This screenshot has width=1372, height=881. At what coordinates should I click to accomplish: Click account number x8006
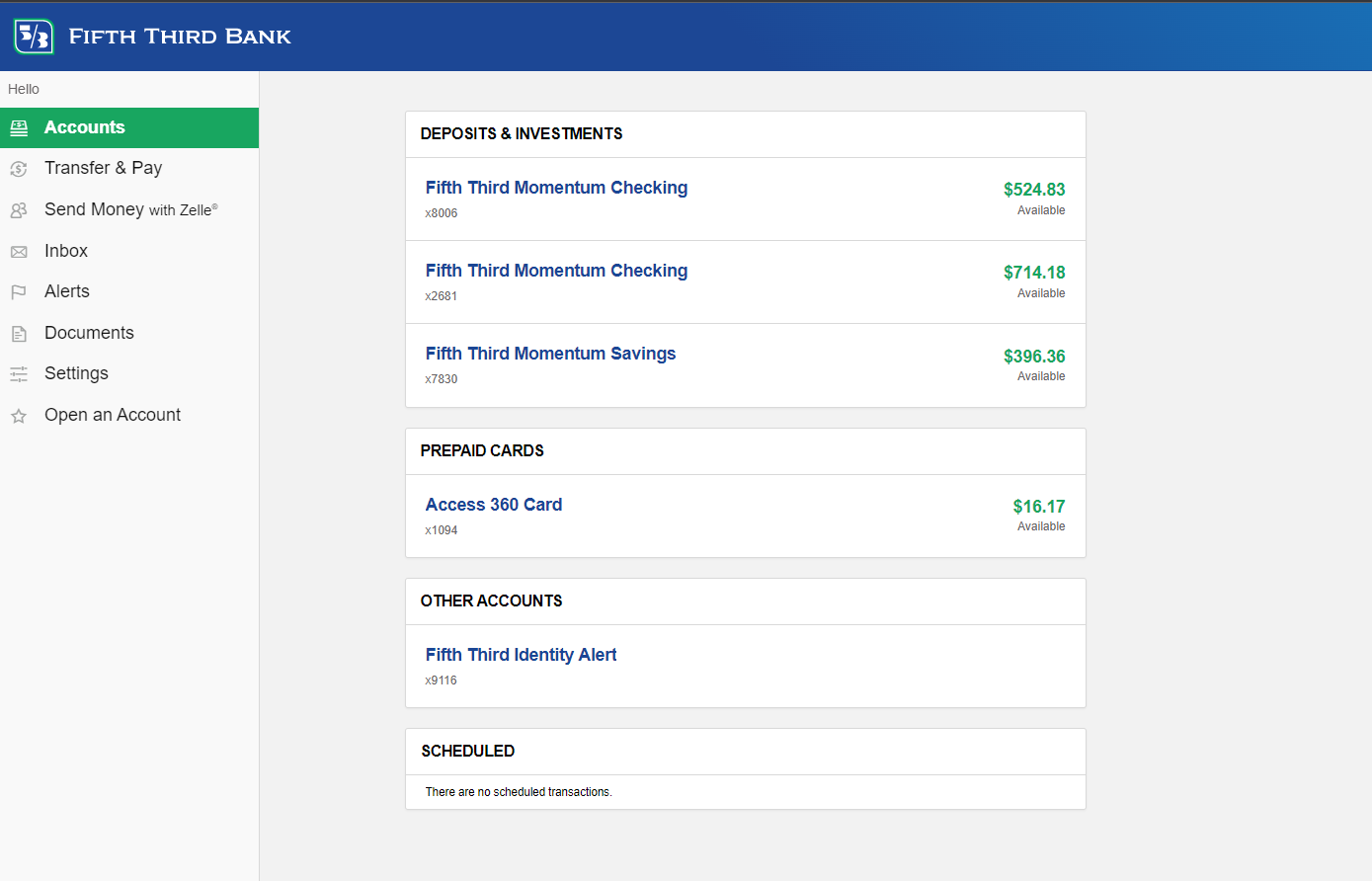tap(442, 213)
